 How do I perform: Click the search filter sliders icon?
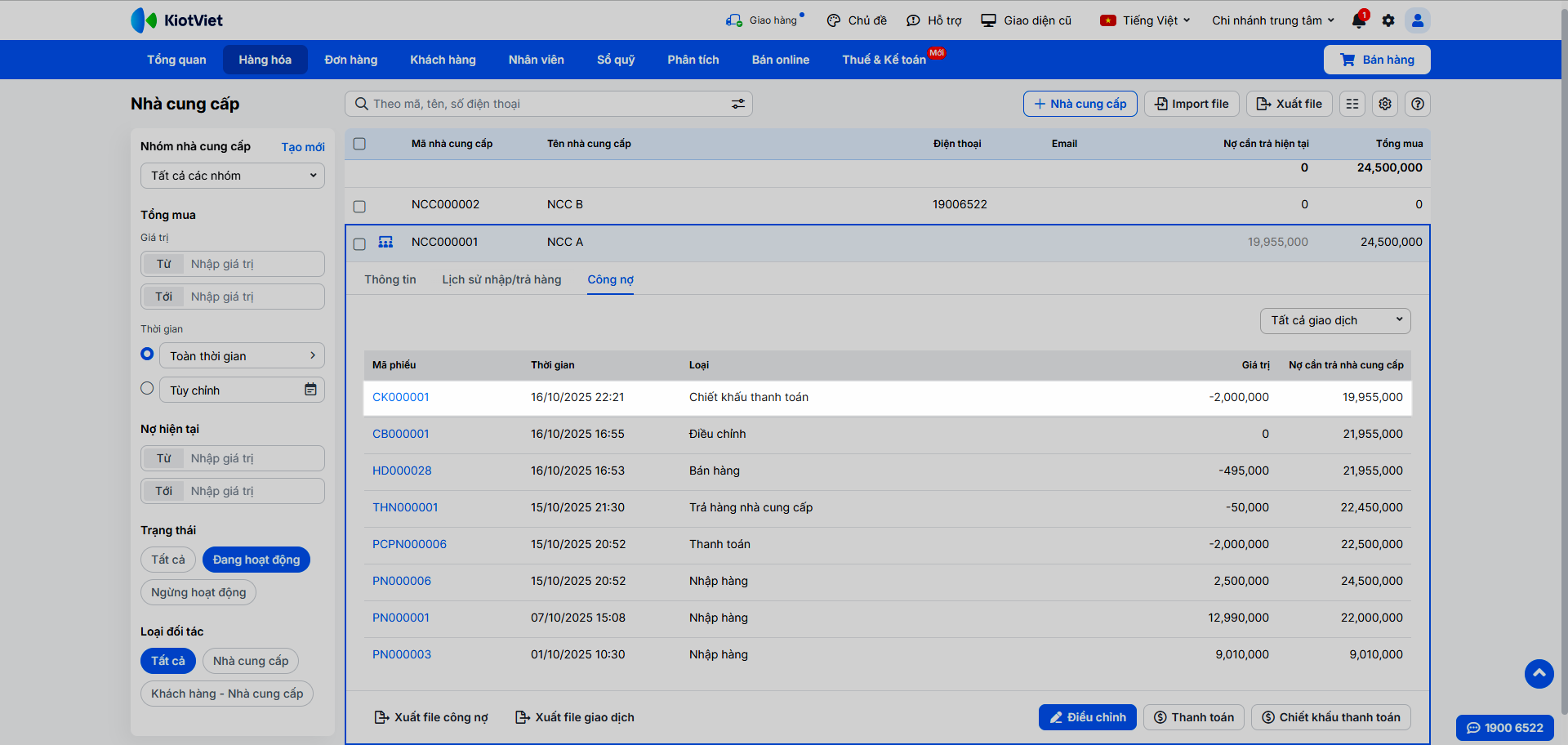point(737,104)
